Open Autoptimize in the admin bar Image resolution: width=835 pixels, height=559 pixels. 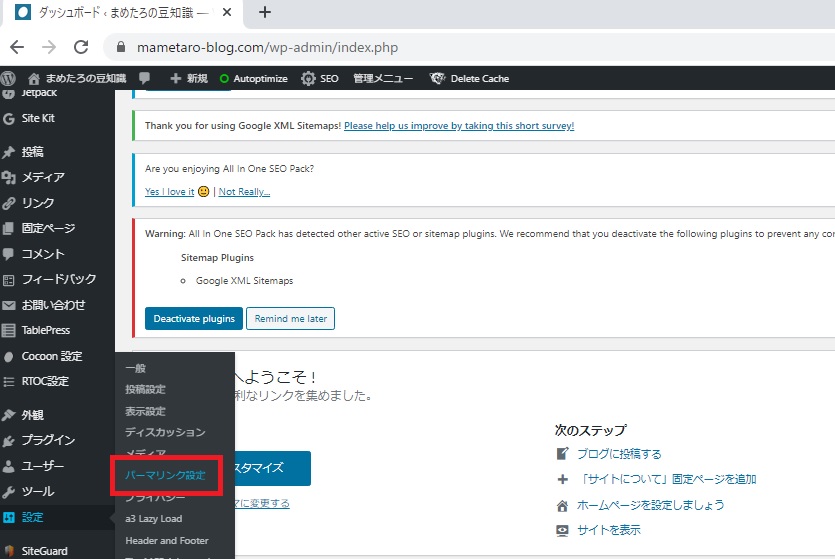pyautogui.click(x=253, y=78)
